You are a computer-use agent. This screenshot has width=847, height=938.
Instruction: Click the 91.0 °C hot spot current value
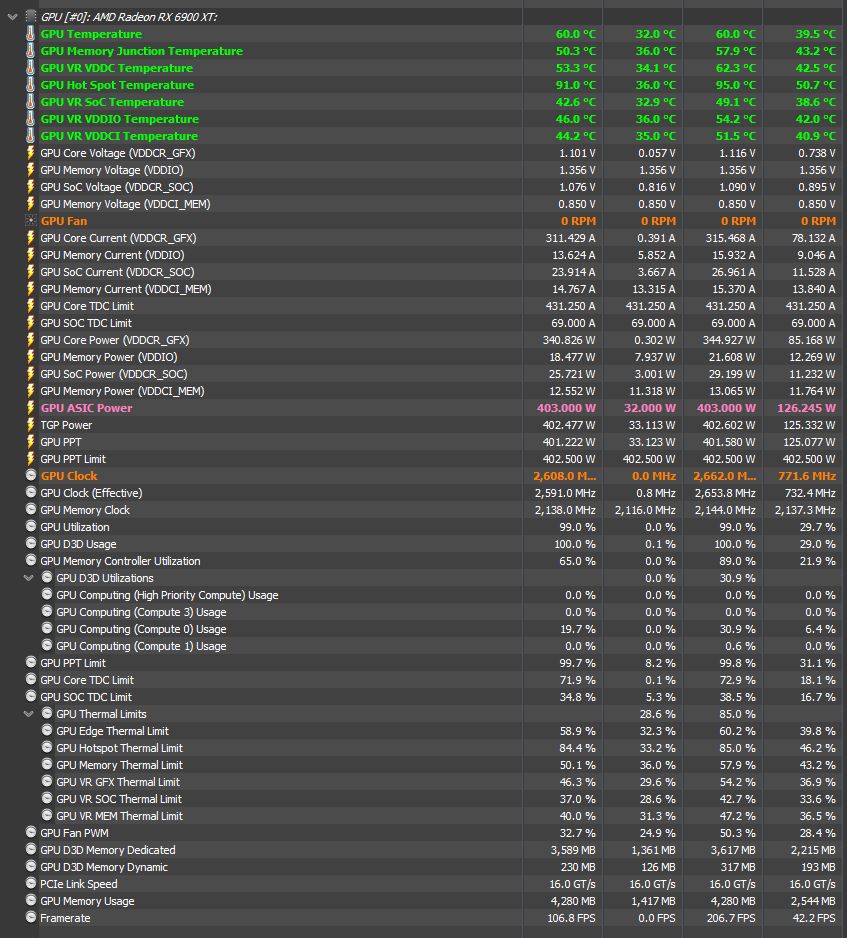point(575,85)
